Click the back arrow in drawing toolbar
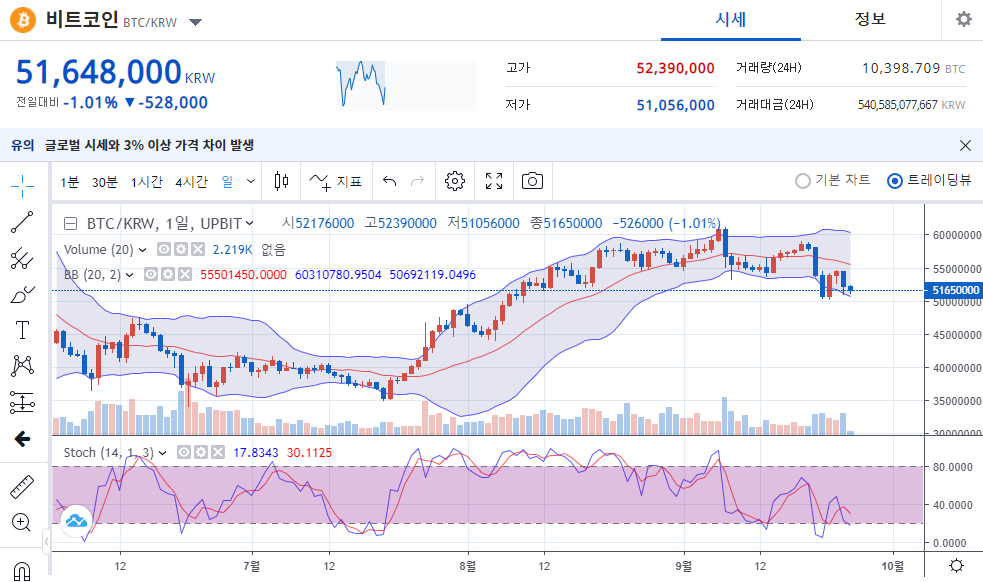This screenshot has height=582, width=983. 23,439
